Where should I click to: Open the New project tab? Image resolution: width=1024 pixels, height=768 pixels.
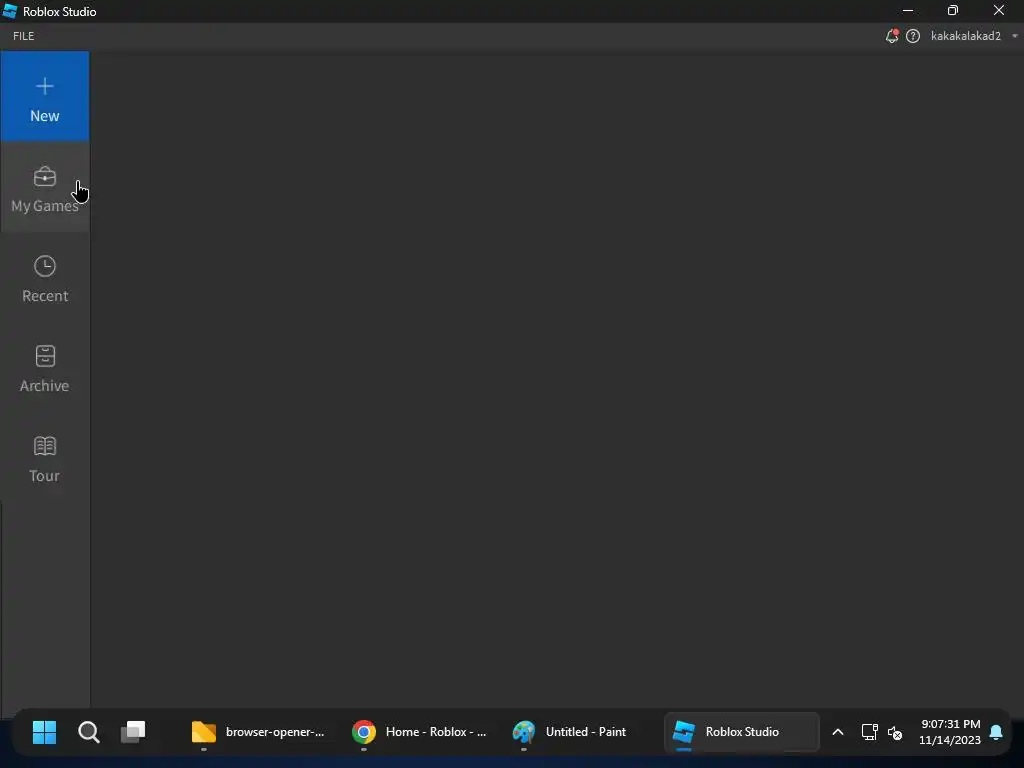pyautogui.click(x=44, y=97)
